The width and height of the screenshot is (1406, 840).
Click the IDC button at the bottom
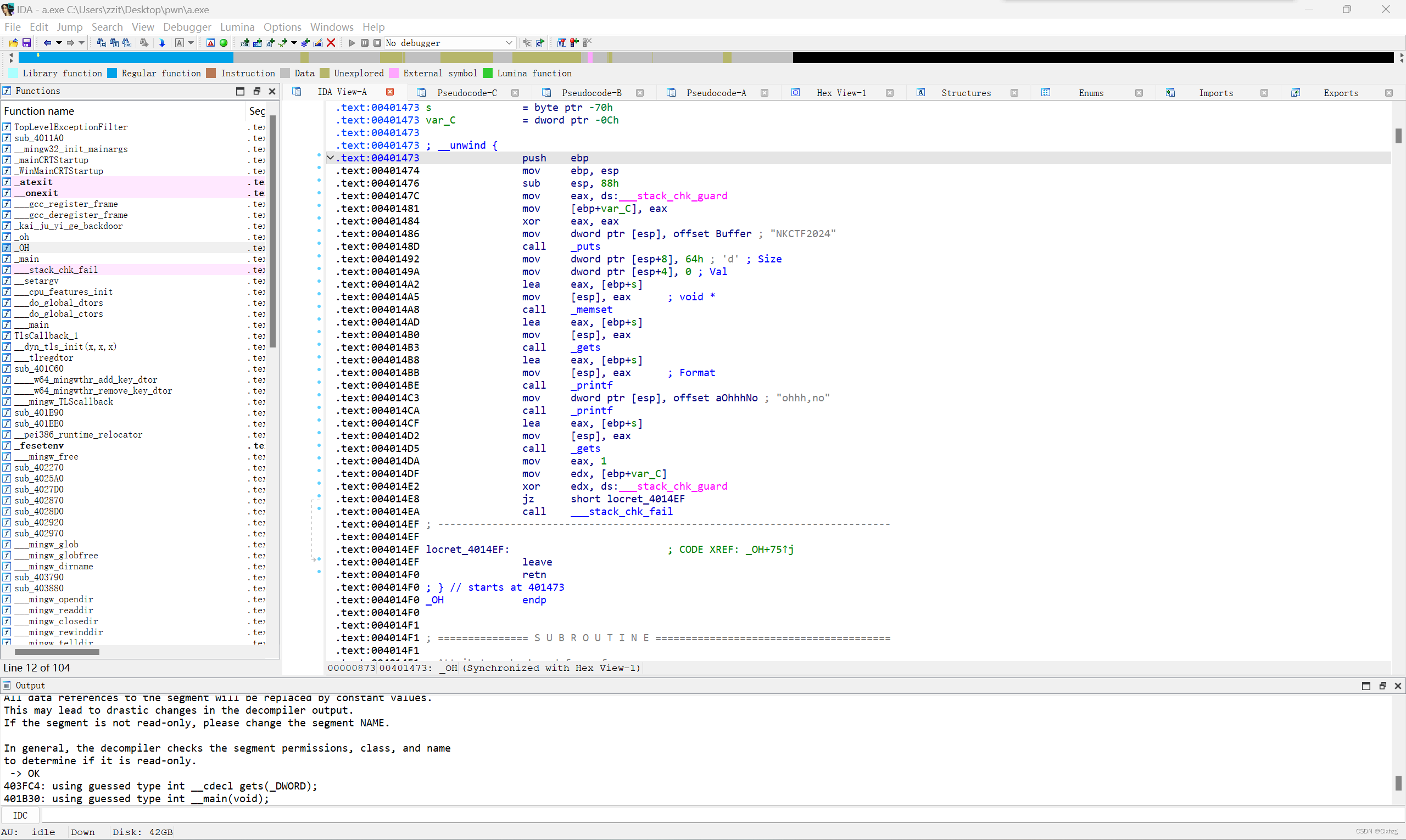20,815
